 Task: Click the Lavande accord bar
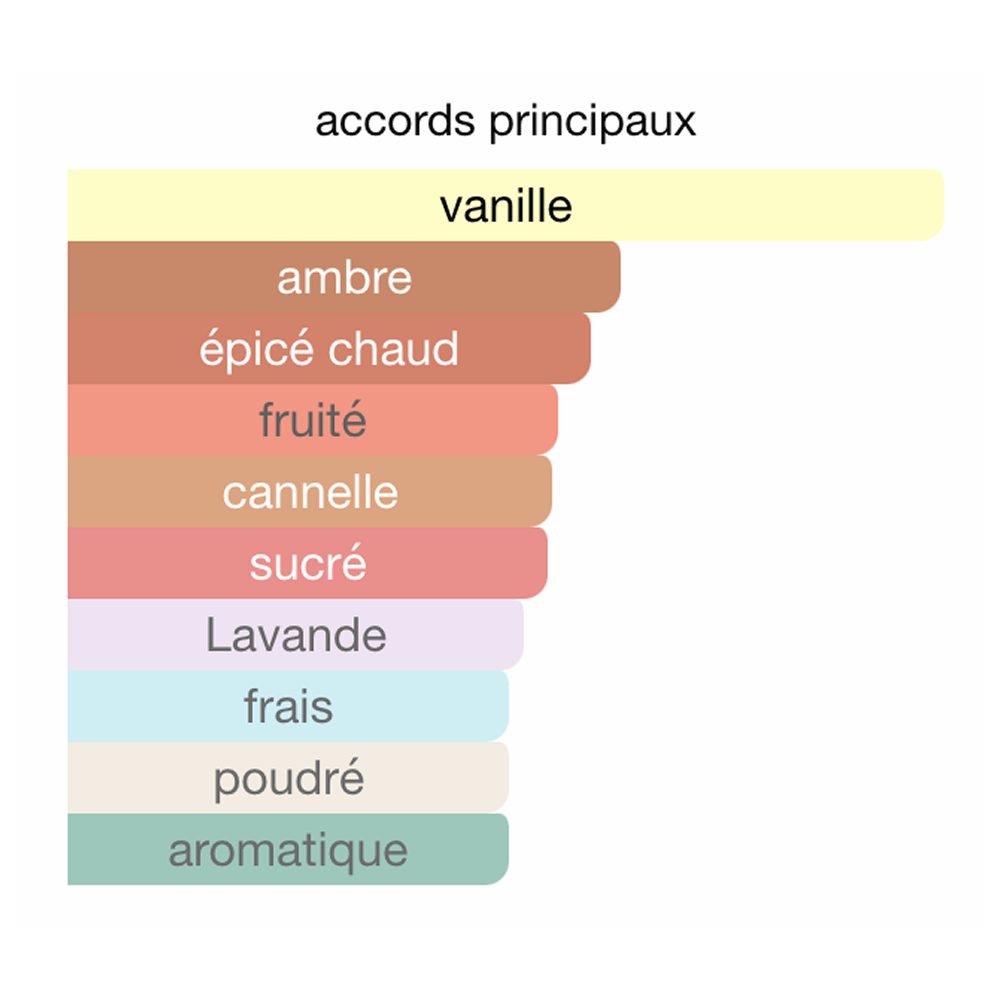(296, 635)
